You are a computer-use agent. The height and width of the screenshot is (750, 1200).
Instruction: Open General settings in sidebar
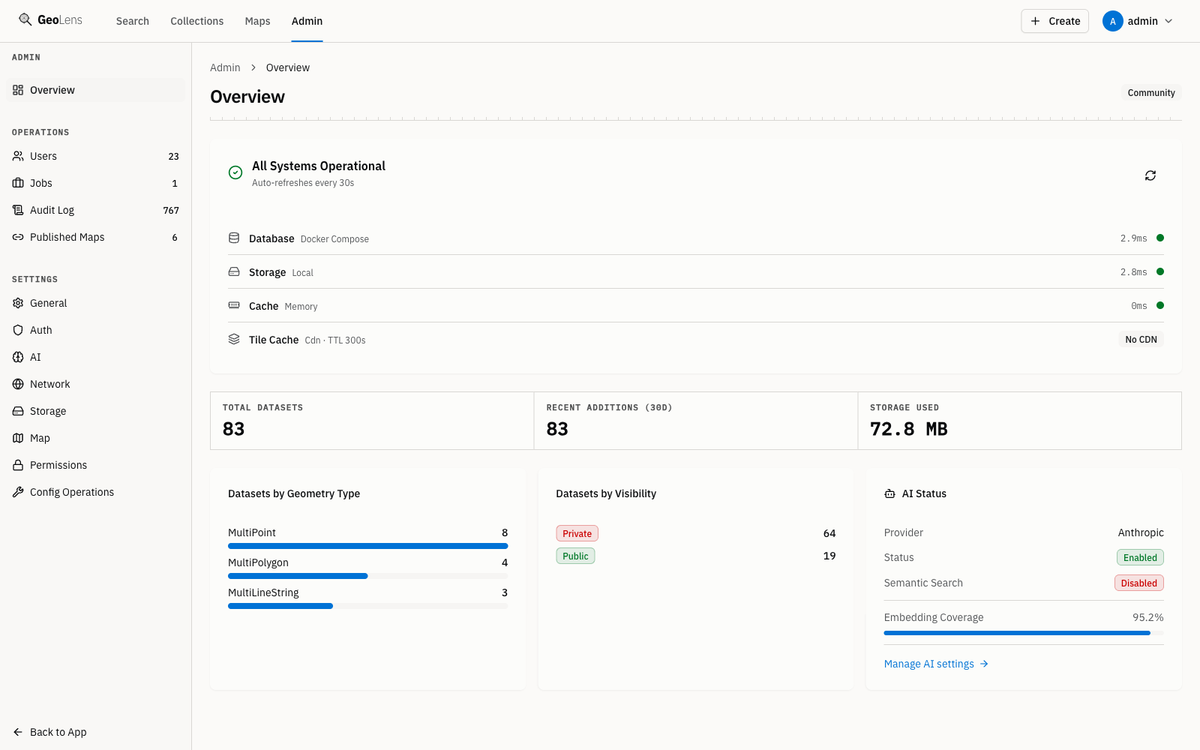click(x=95, y=303)
